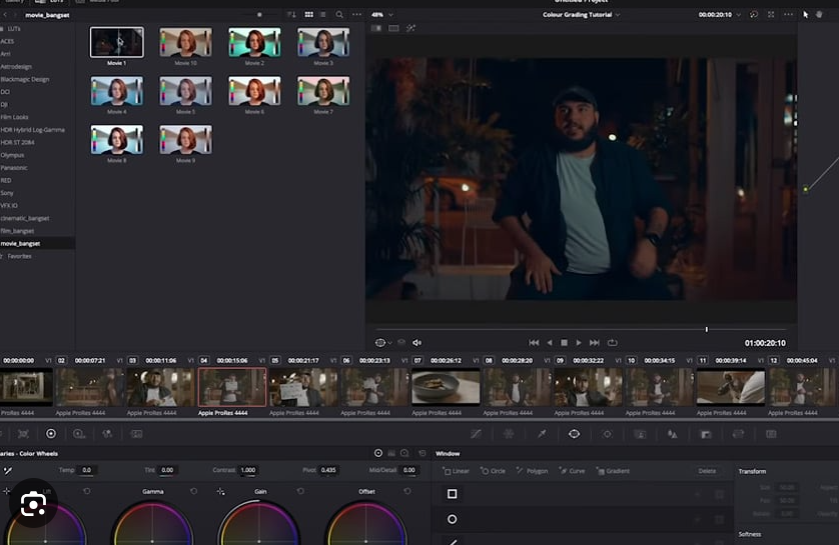Viewport: 839px width, 545px height.
Task: Select the Movie 6 LUT thumbnail
Action: 254,92
